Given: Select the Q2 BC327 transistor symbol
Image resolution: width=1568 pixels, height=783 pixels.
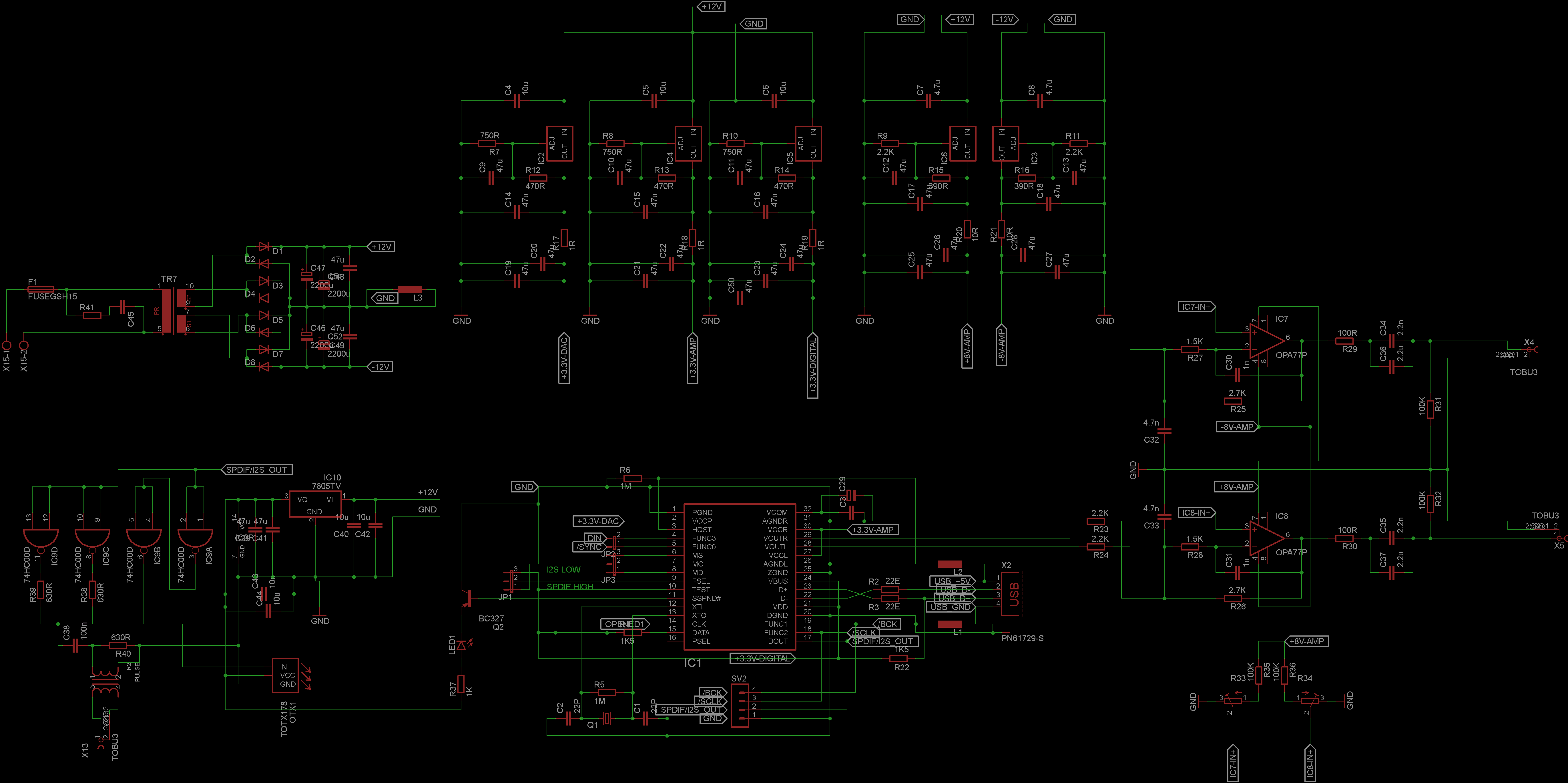Looking at the screenshot, I should click(467, 598).
